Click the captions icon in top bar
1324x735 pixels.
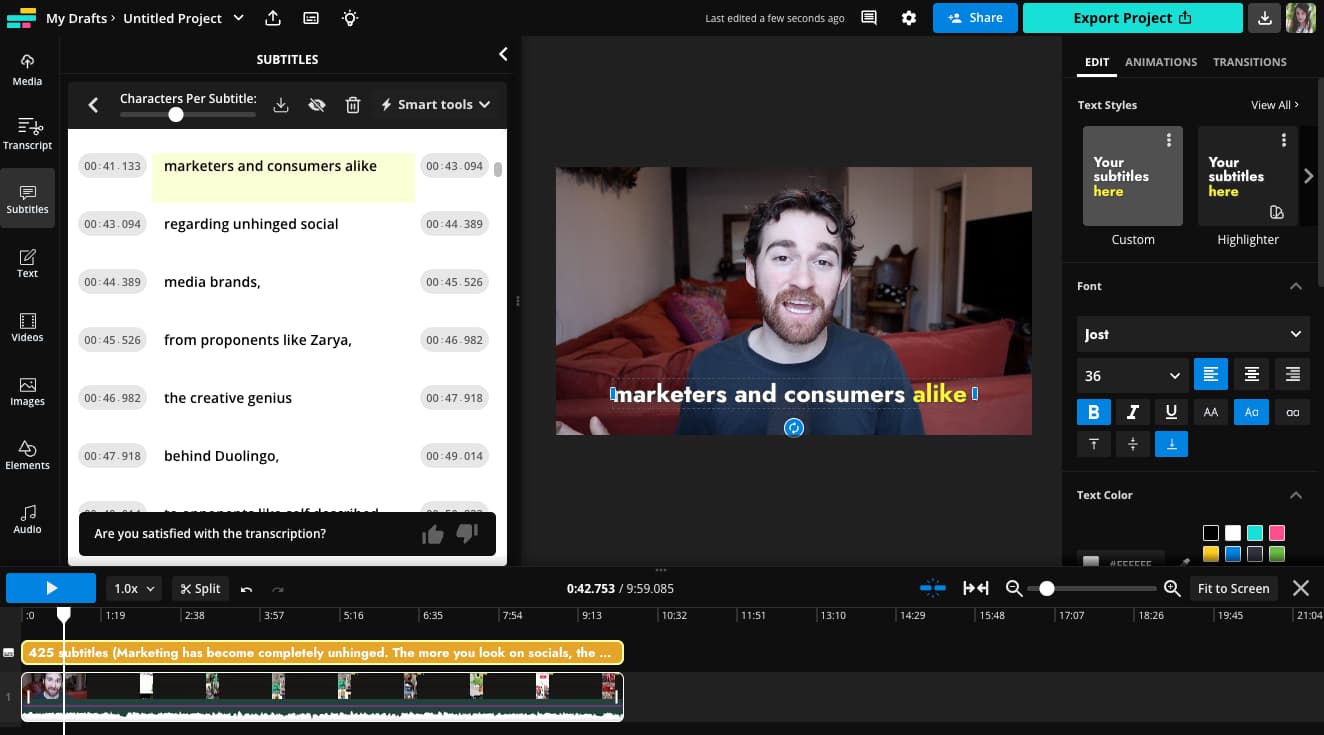311,18
